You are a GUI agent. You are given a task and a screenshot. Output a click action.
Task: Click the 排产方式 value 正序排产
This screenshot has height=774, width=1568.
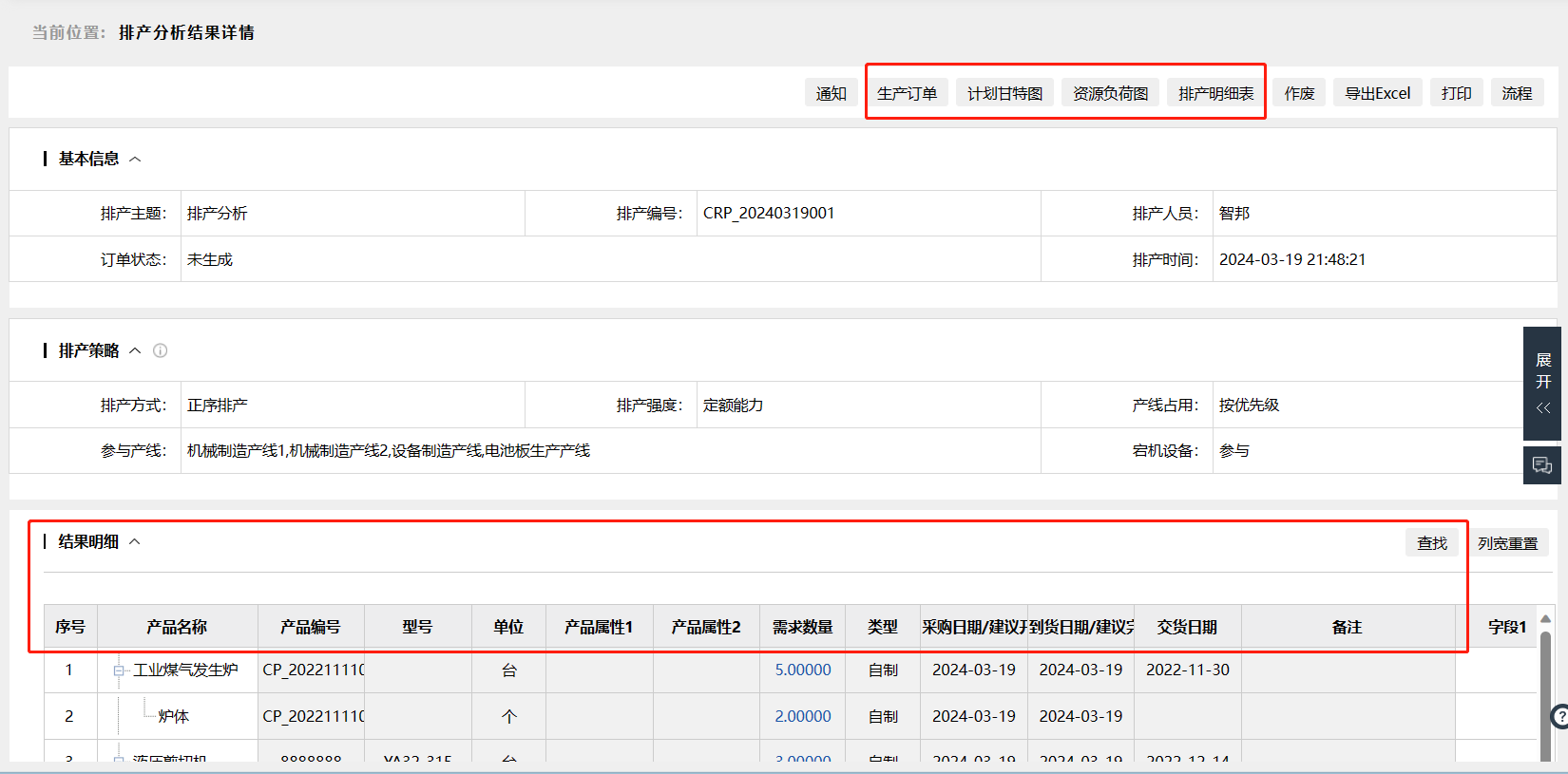click(x=218, y=406)
